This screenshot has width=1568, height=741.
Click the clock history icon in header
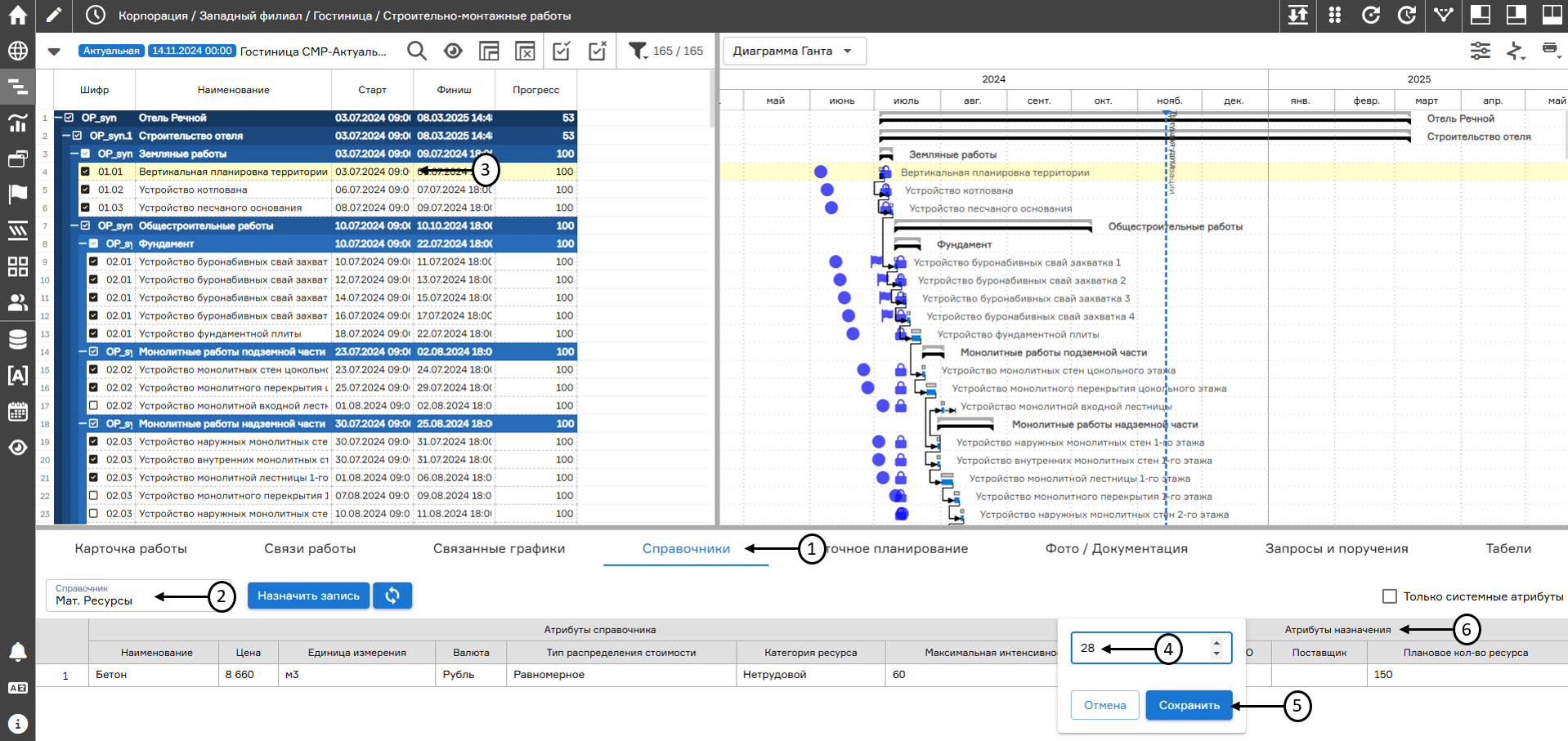pos(96,15)
